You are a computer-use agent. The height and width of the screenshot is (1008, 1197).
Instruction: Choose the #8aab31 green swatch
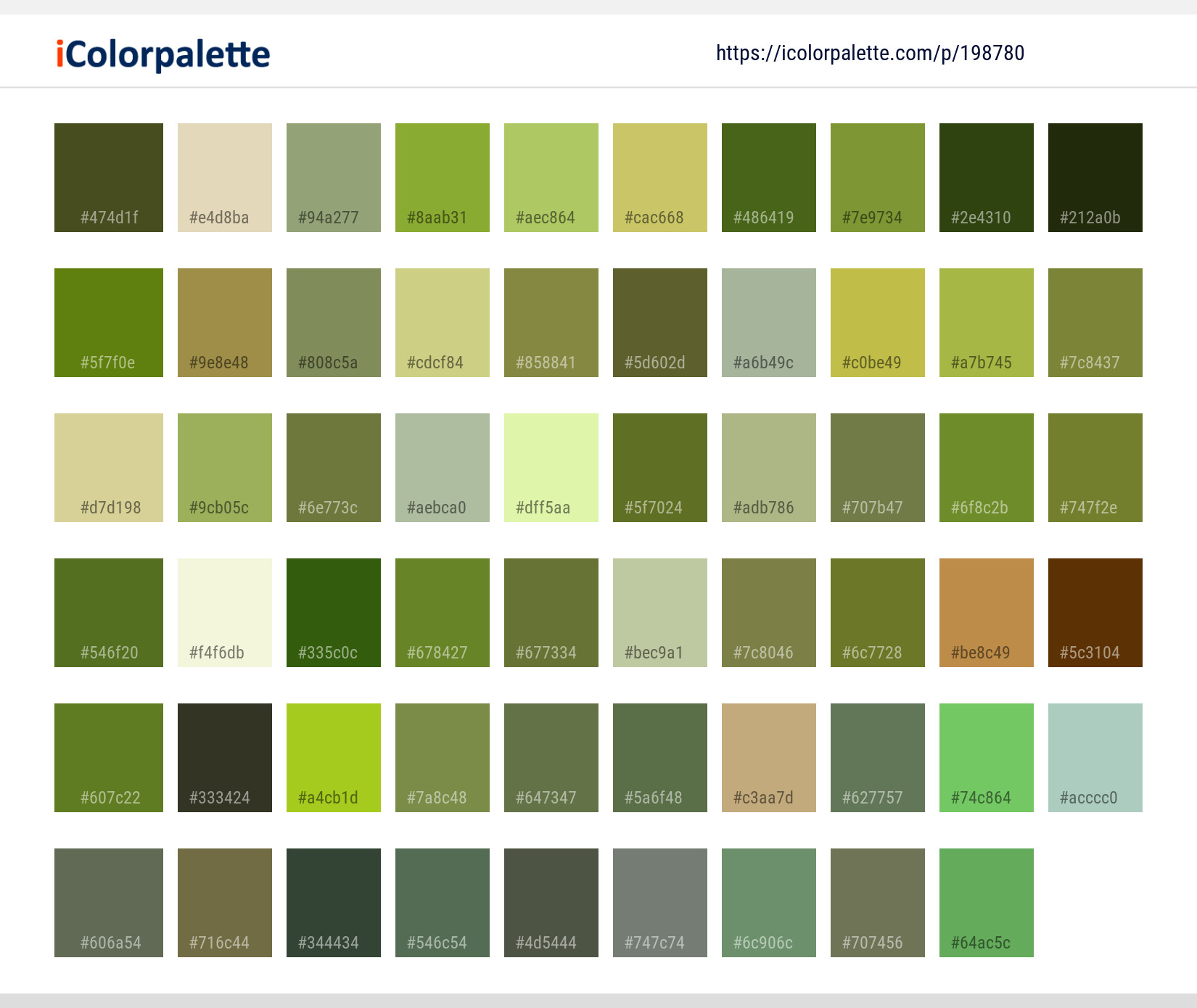[x=443, y=178]
